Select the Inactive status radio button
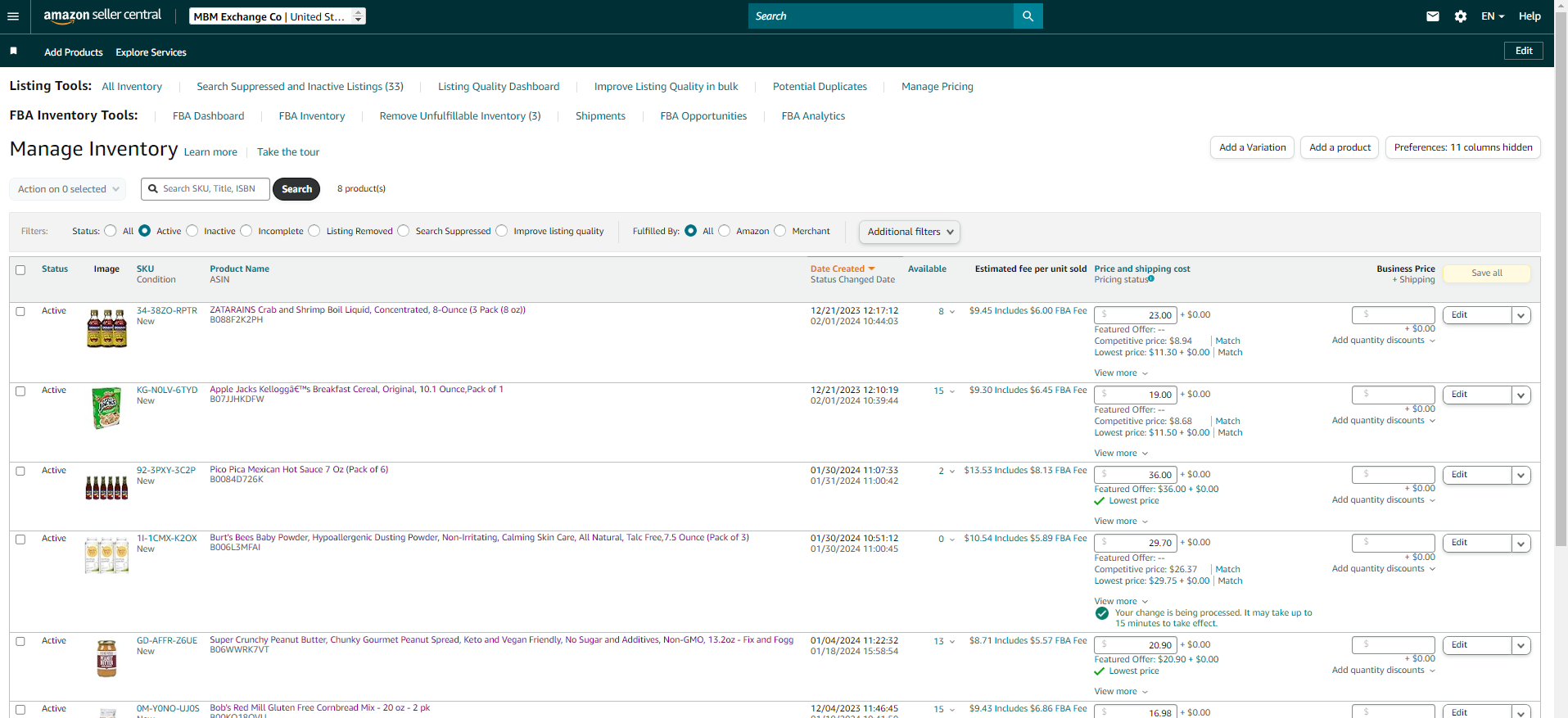Image resolution: width=1568 pixels, height=718 pixels. click(x=192, y=231)
